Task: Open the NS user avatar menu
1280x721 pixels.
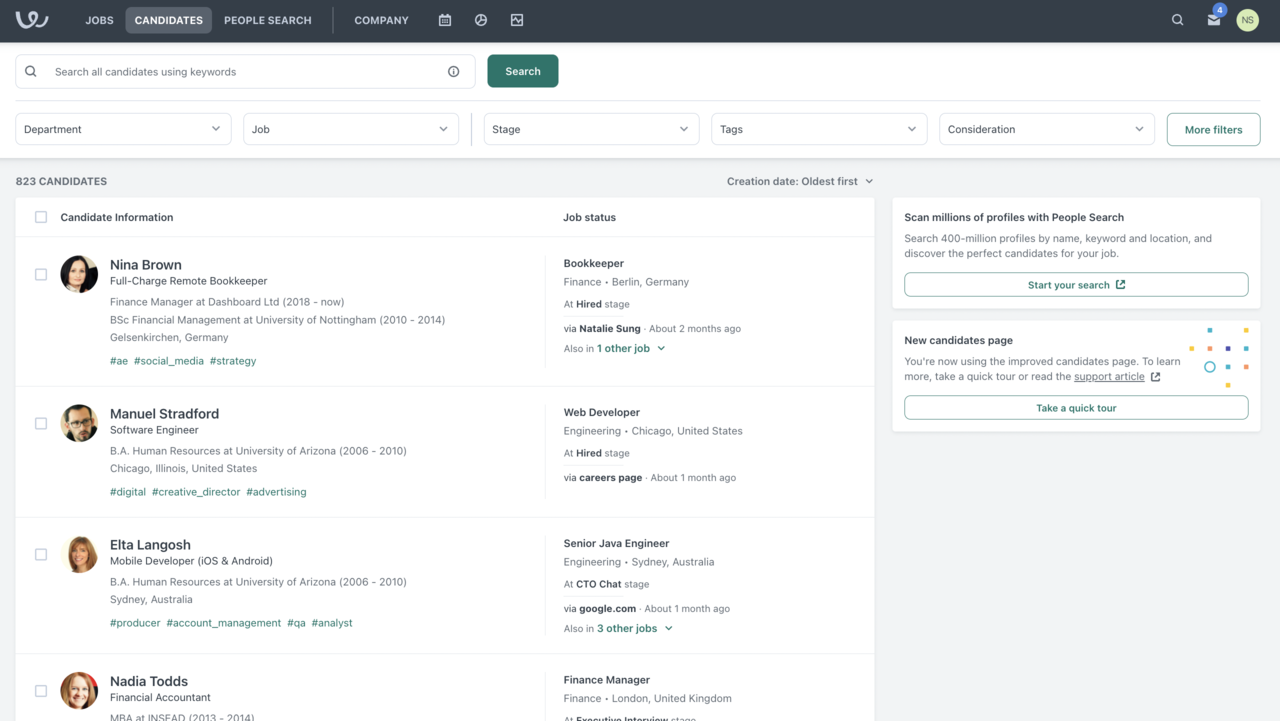Action: click(x=1247, y=20)
